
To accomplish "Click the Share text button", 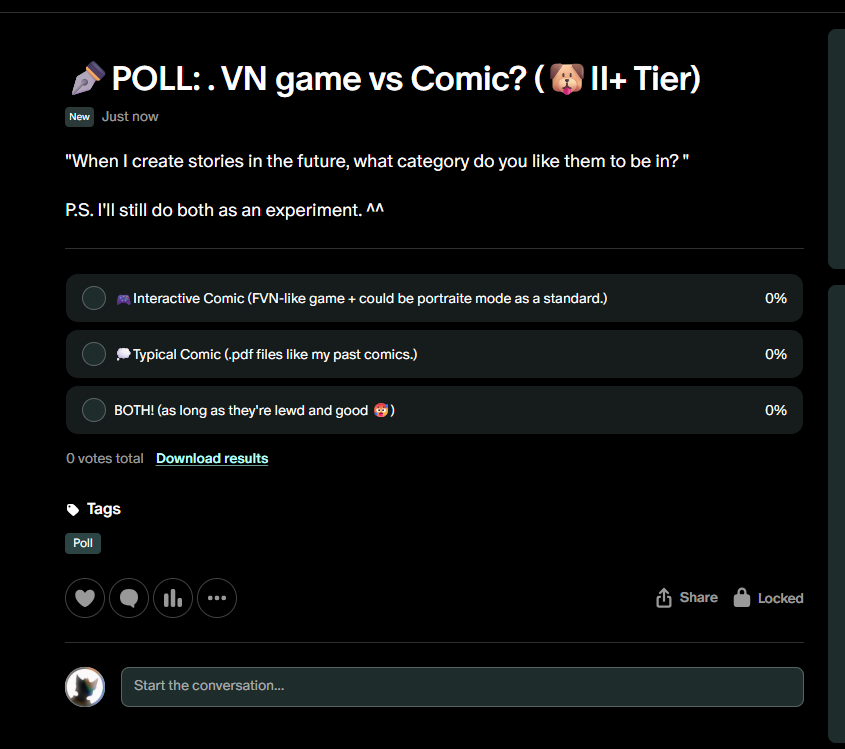I will pyautogui.click(x=698, y=598).
